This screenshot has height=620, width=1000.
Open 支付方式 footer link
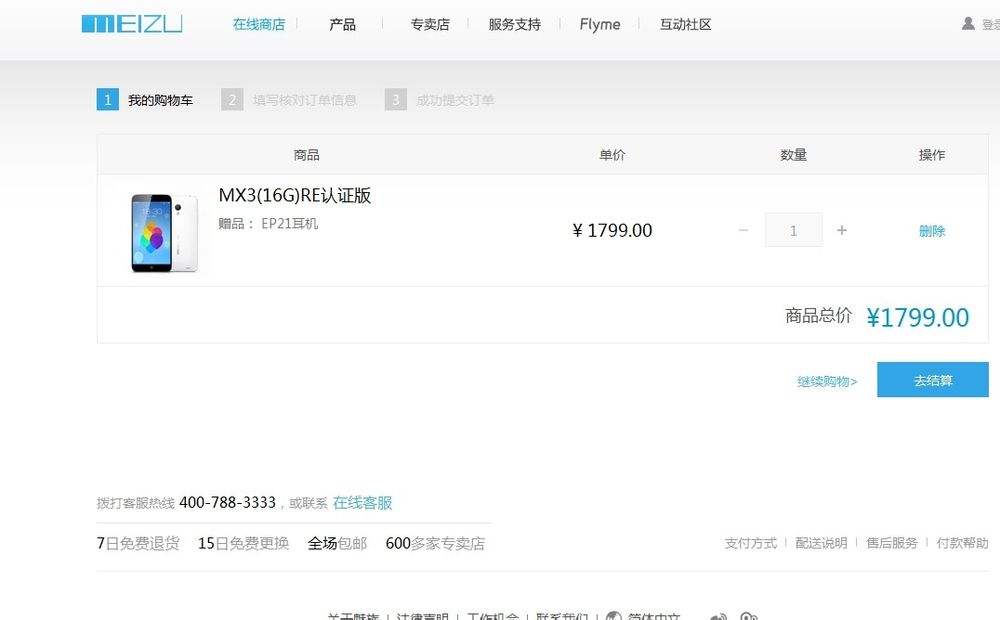click(x=751, y=543)
